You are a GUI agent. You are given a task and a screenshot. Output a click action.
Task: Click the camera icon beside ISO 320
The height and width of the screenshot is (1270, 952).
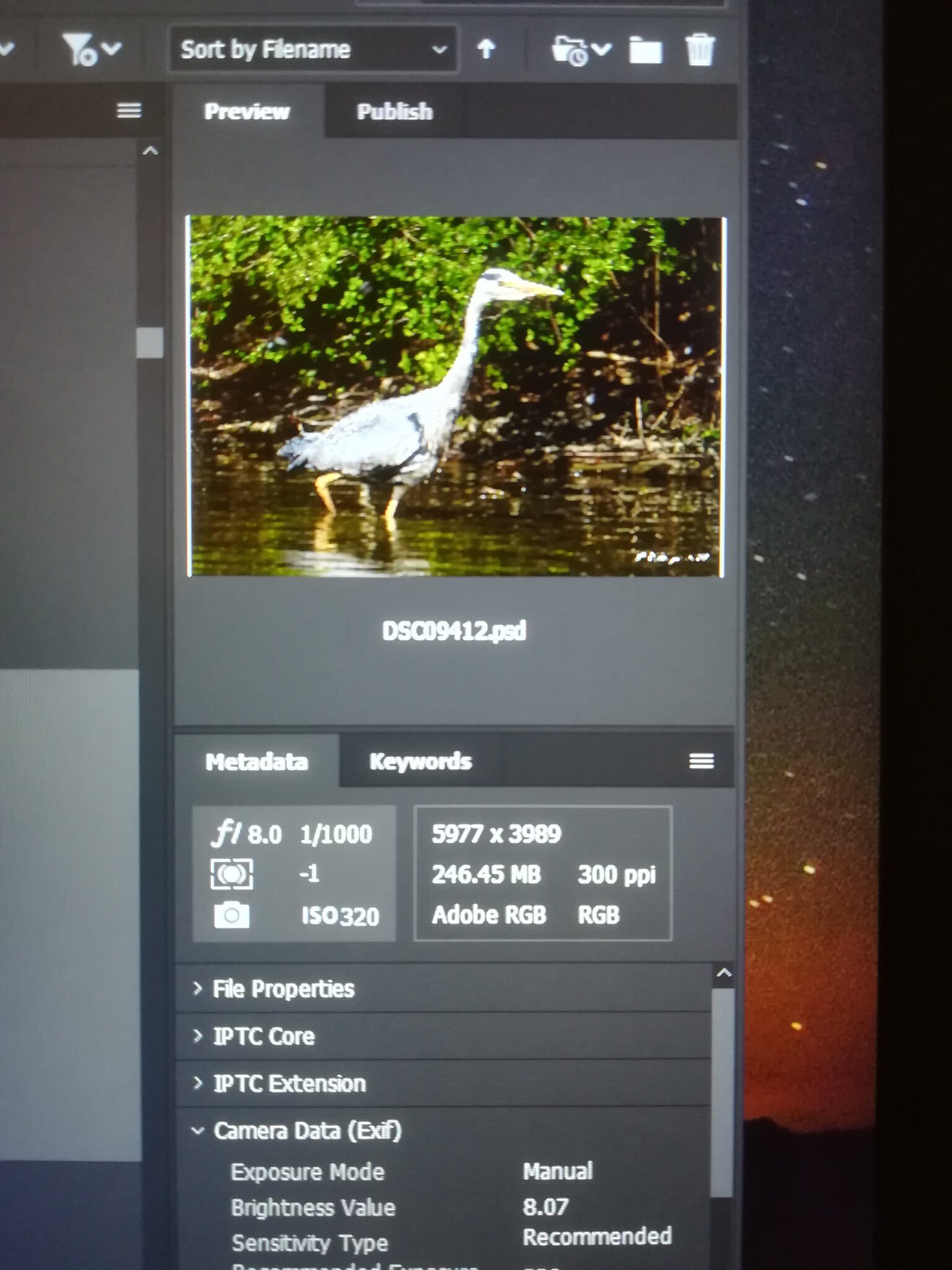(x=231, y=915)
